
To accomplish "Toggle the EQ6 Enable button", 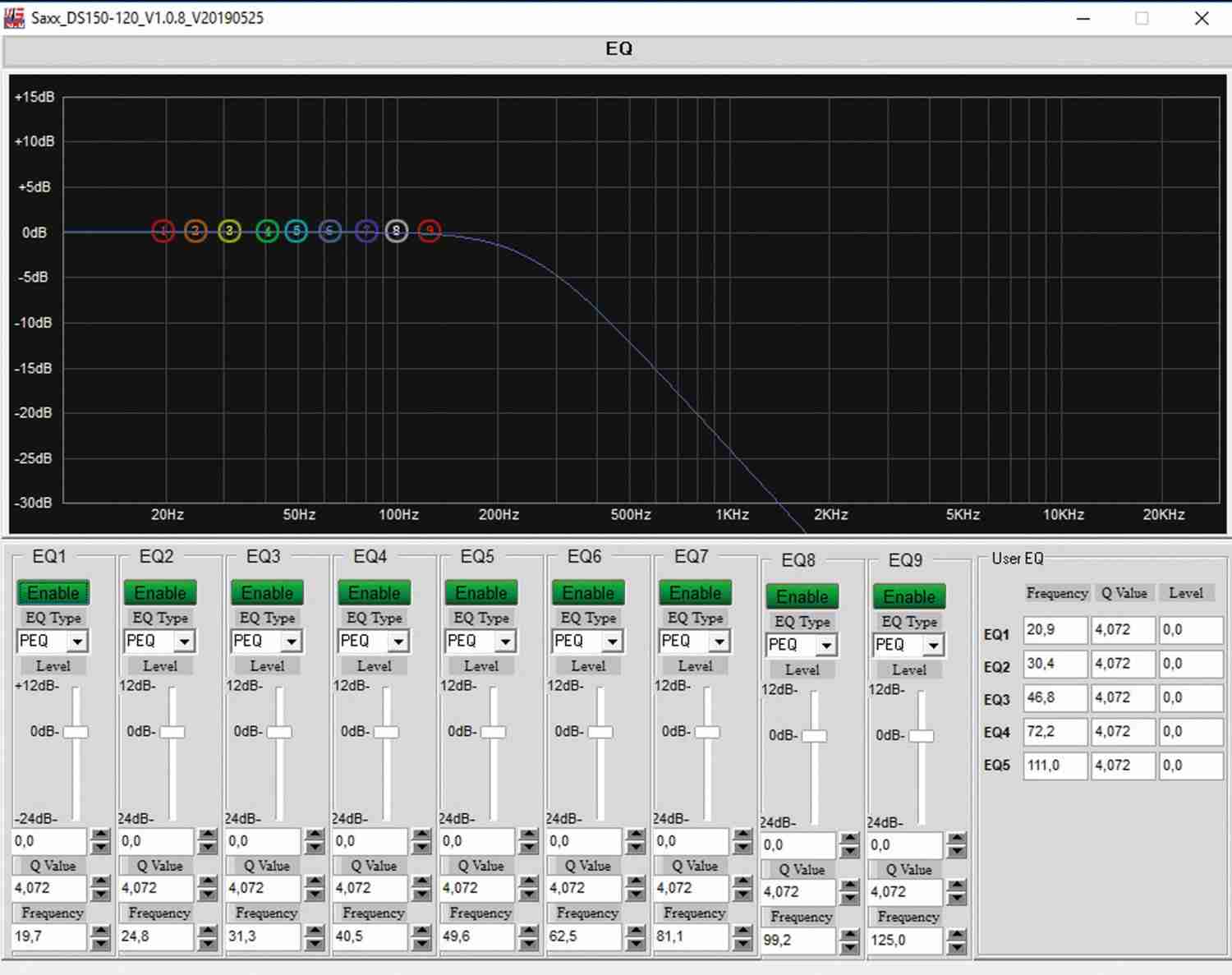I will 588,593.
